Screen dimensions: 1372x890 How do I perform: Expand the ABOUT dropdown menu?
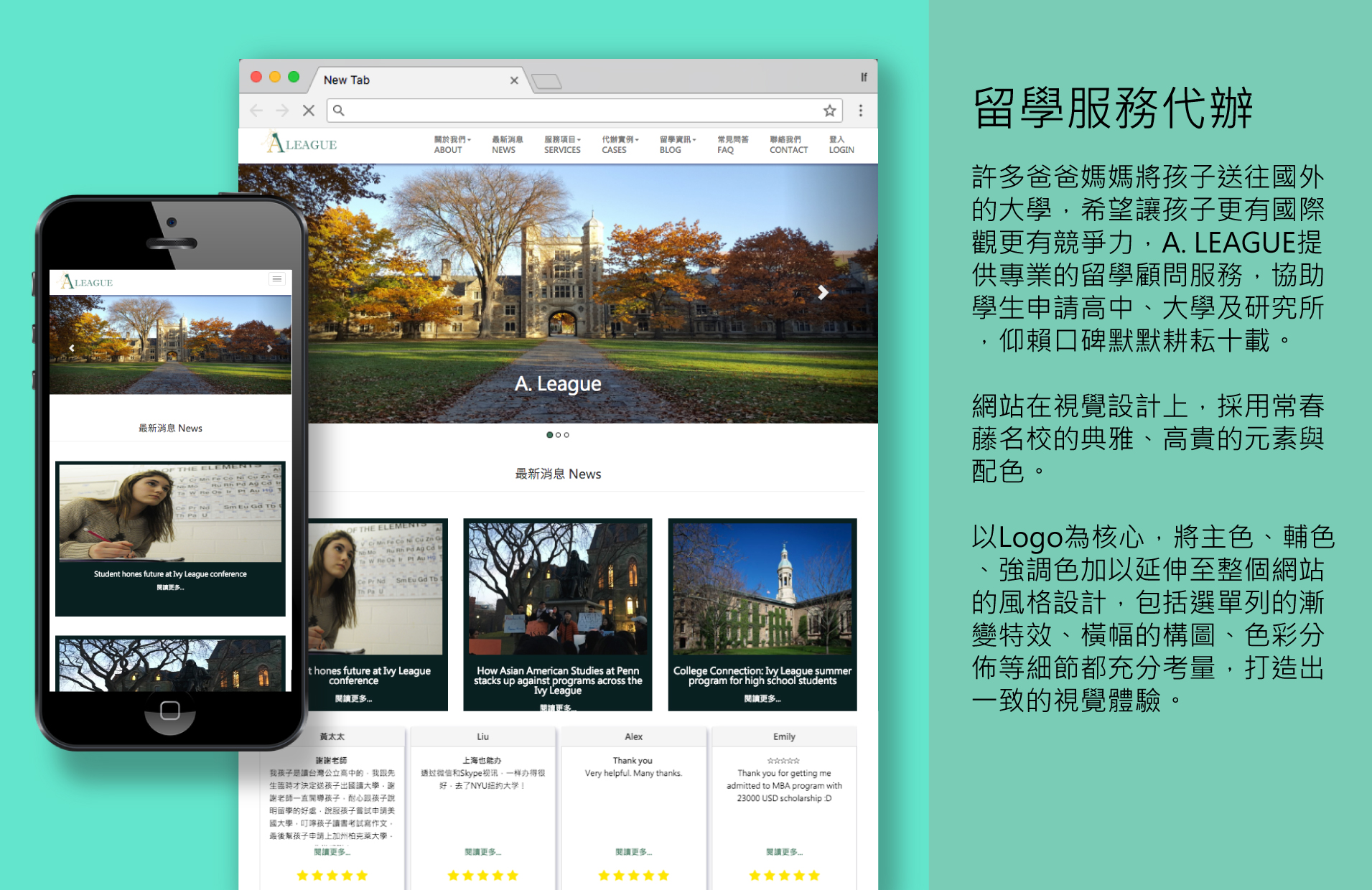[x=452, y=144]
